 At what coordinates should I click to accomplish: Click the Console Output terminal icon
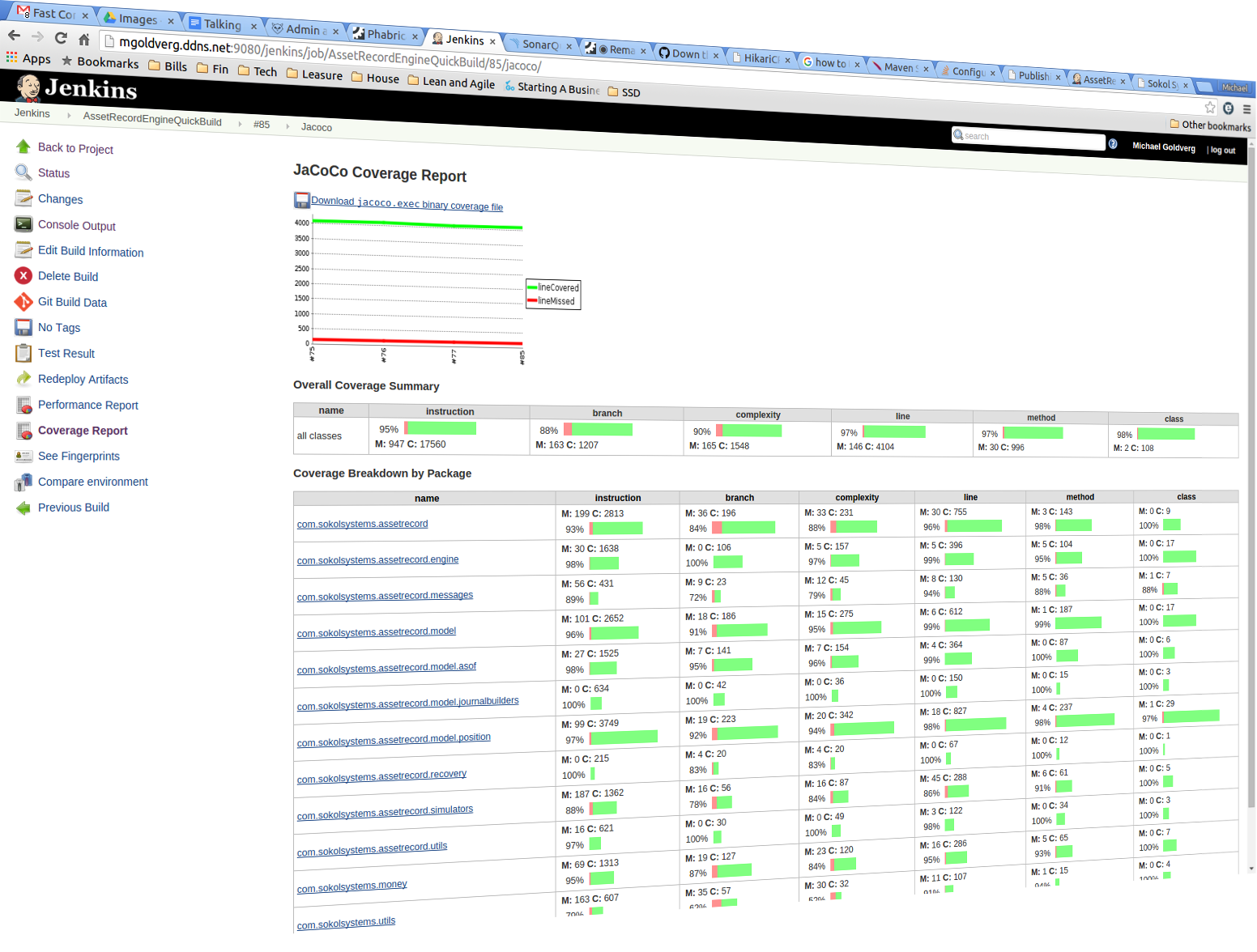[23, 224]
